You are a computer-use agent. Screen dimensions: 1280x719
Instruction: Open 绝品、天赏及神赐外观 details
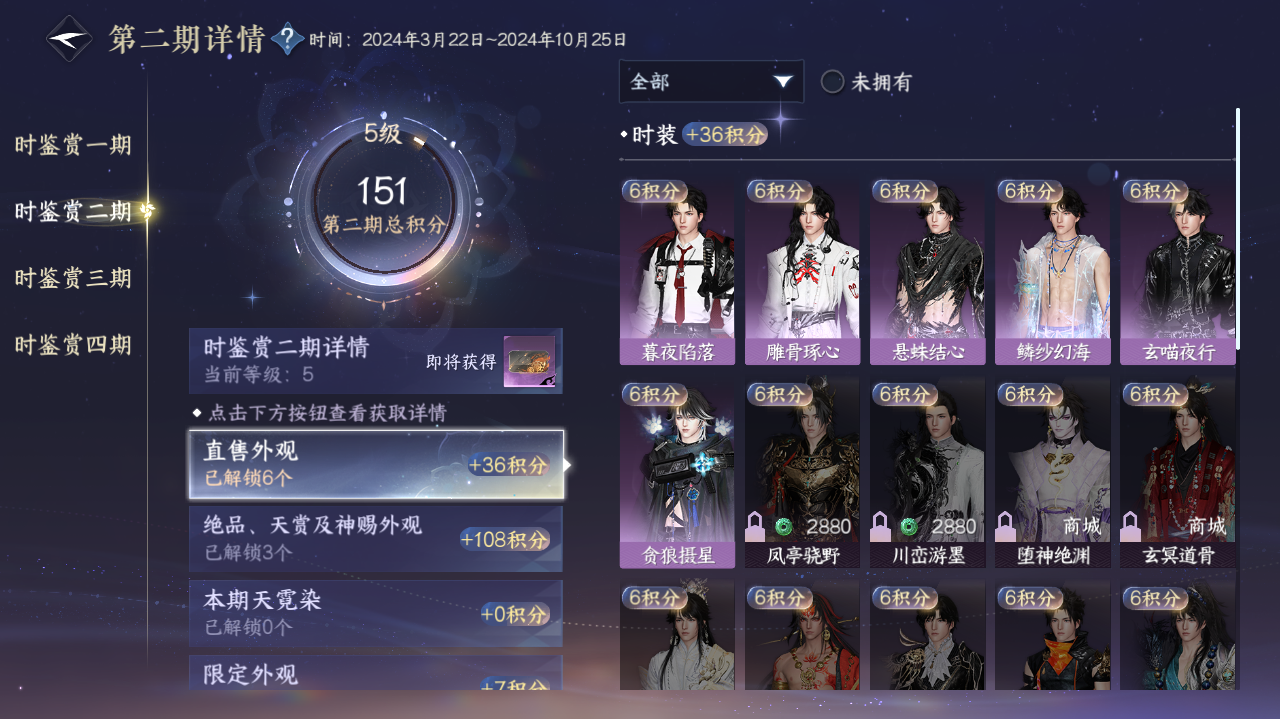pyautogui.click(x=376, y=539)
